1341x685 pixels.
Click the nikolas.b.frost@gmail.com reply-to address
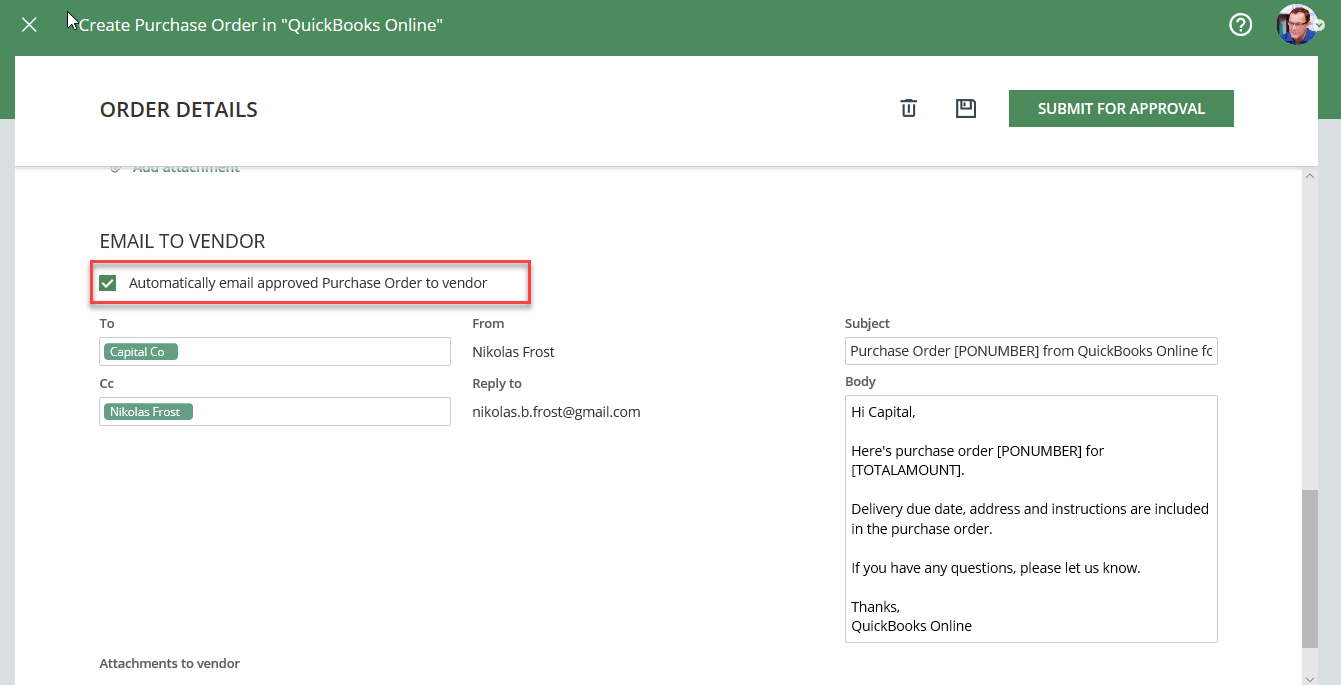pos(556,411)
